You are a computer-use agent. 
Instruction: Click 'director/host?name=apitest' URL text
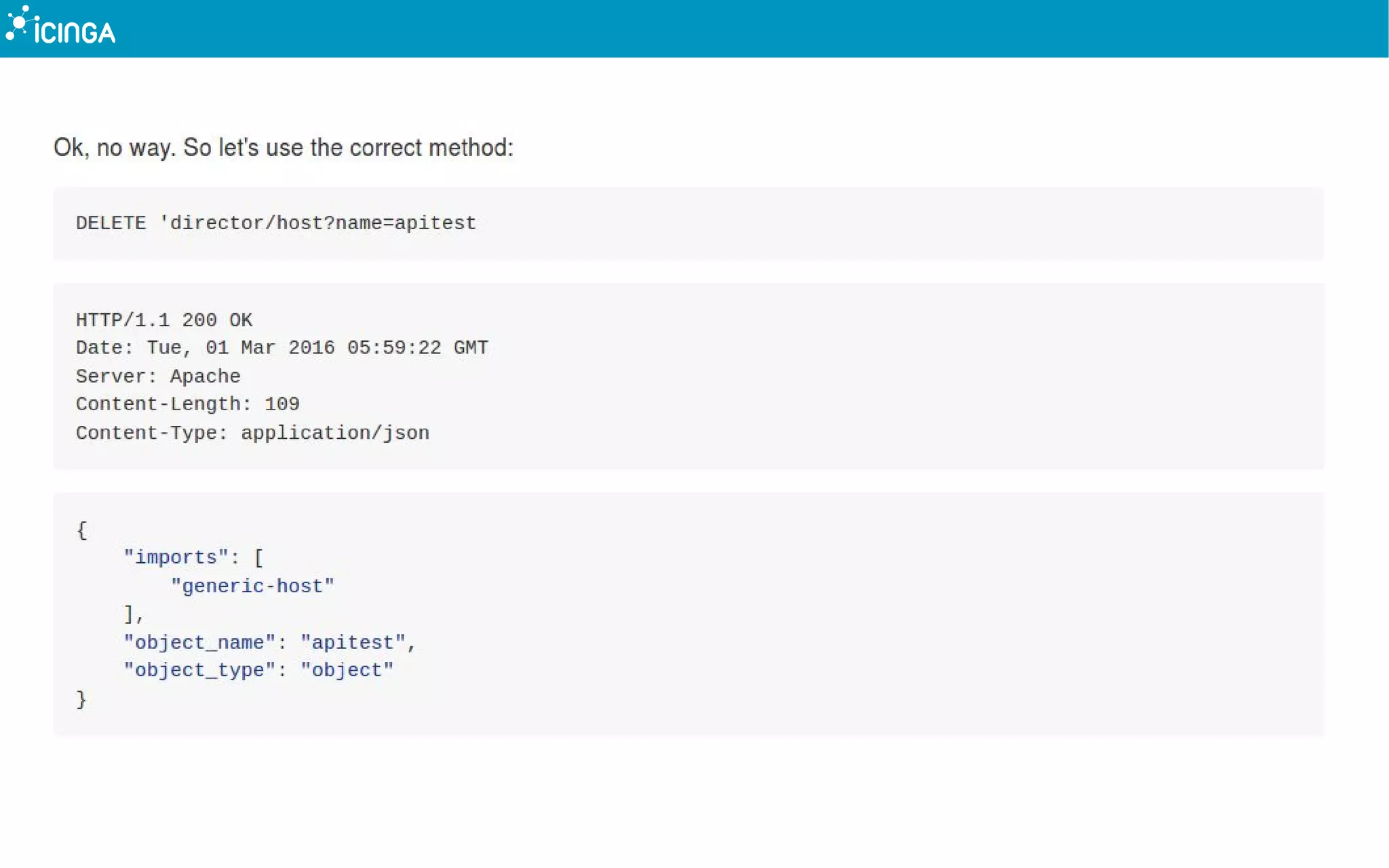tap(323, 223)
